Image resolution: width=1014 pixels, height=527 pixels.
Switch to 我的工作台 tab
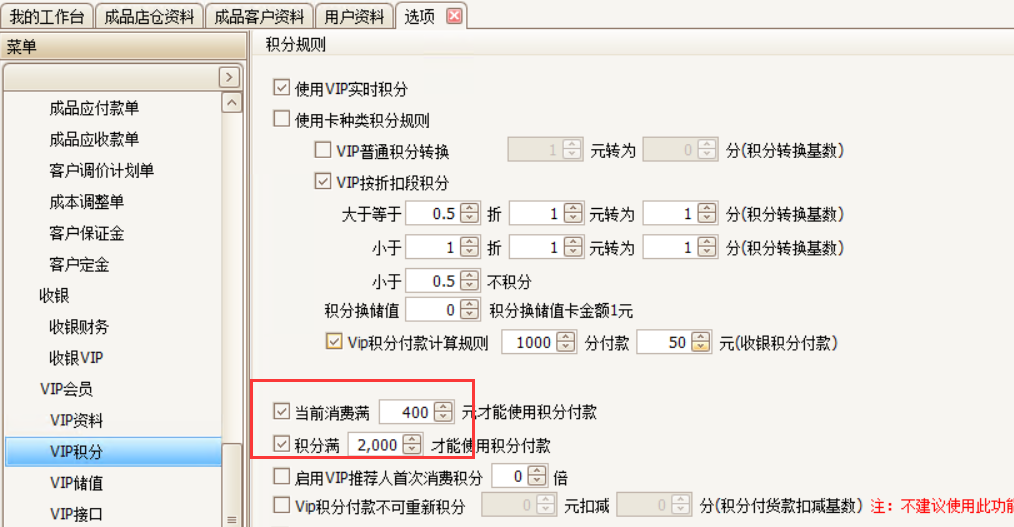48,16
